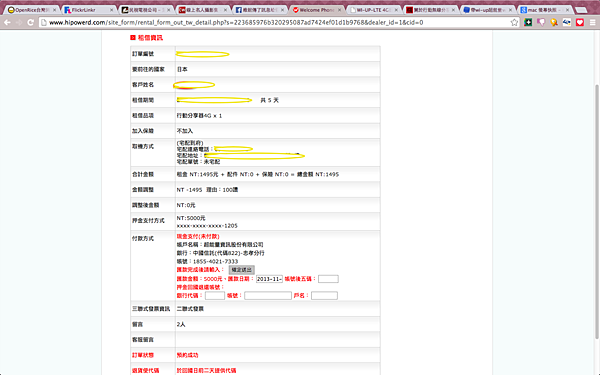Image resolution: width=600 pixels, height=375 pixels.
Task: Click the yellow lightbulb extension icon
Action: pos(554,23)
